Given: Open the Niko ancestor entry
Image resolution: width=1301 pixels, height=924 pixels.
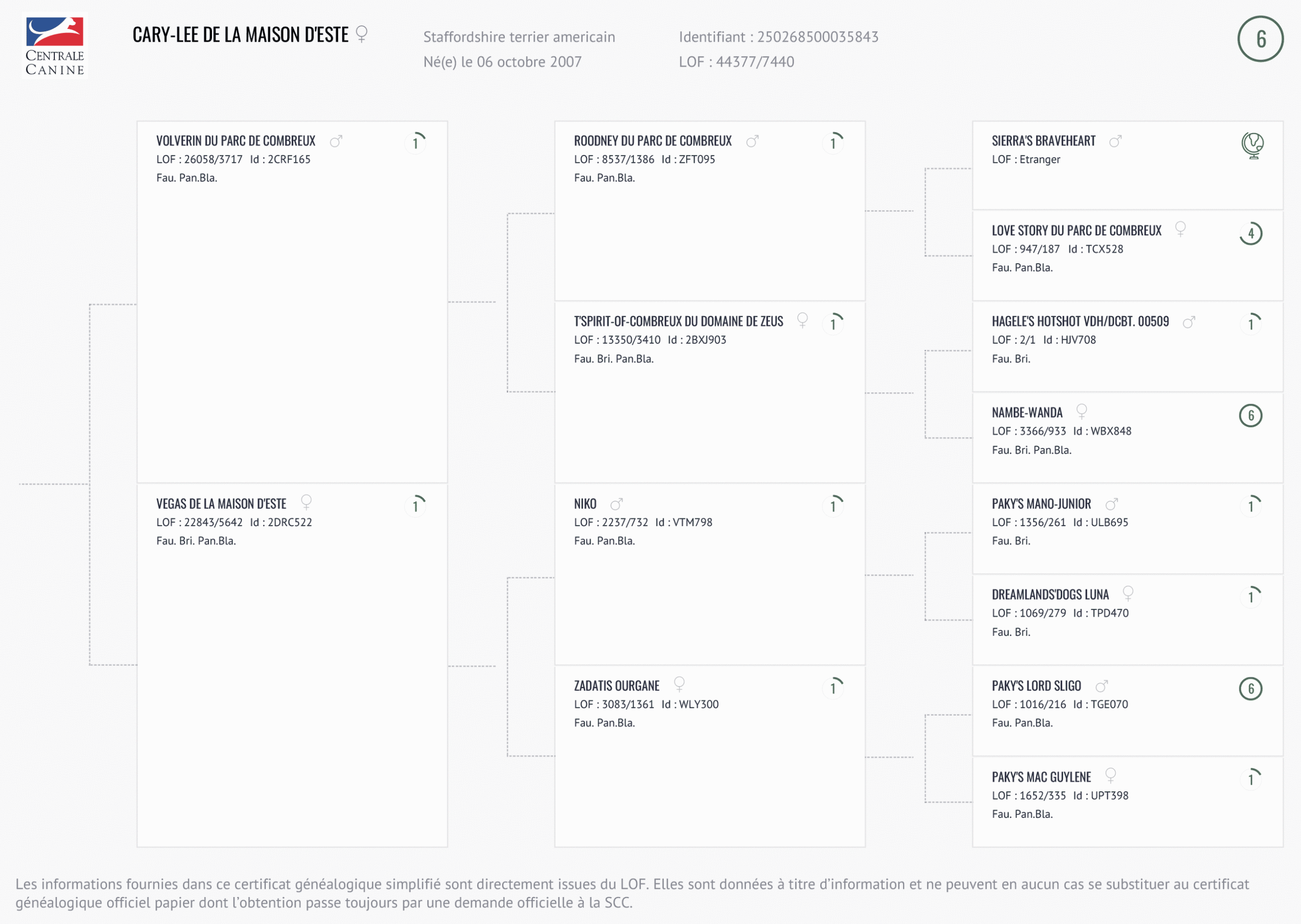Looking at the screenshot, I should click(585, 504).
